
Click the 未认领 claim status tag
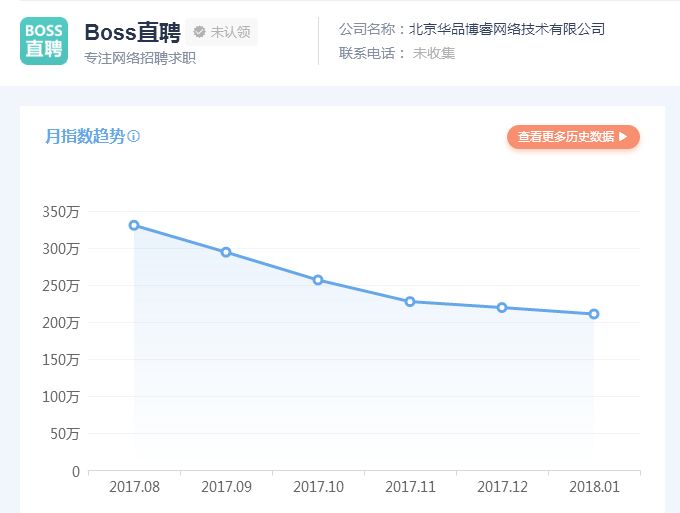pos(222,32)
